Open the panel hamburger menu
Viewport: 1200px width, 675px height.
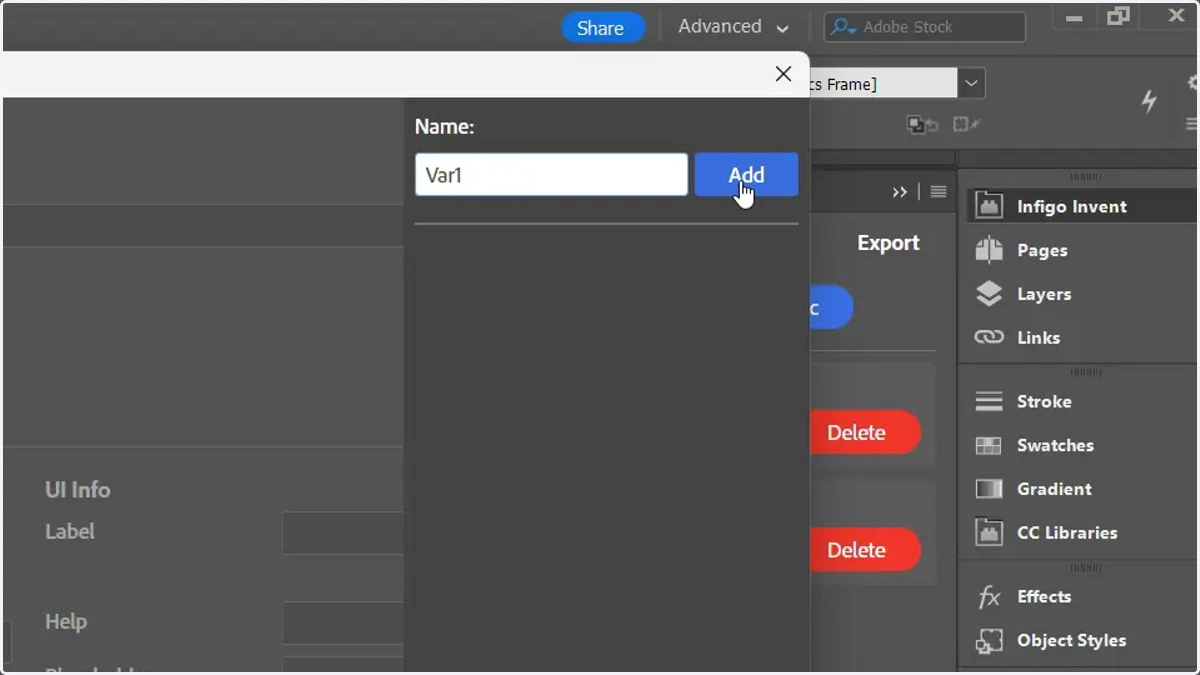pos(938,192)
